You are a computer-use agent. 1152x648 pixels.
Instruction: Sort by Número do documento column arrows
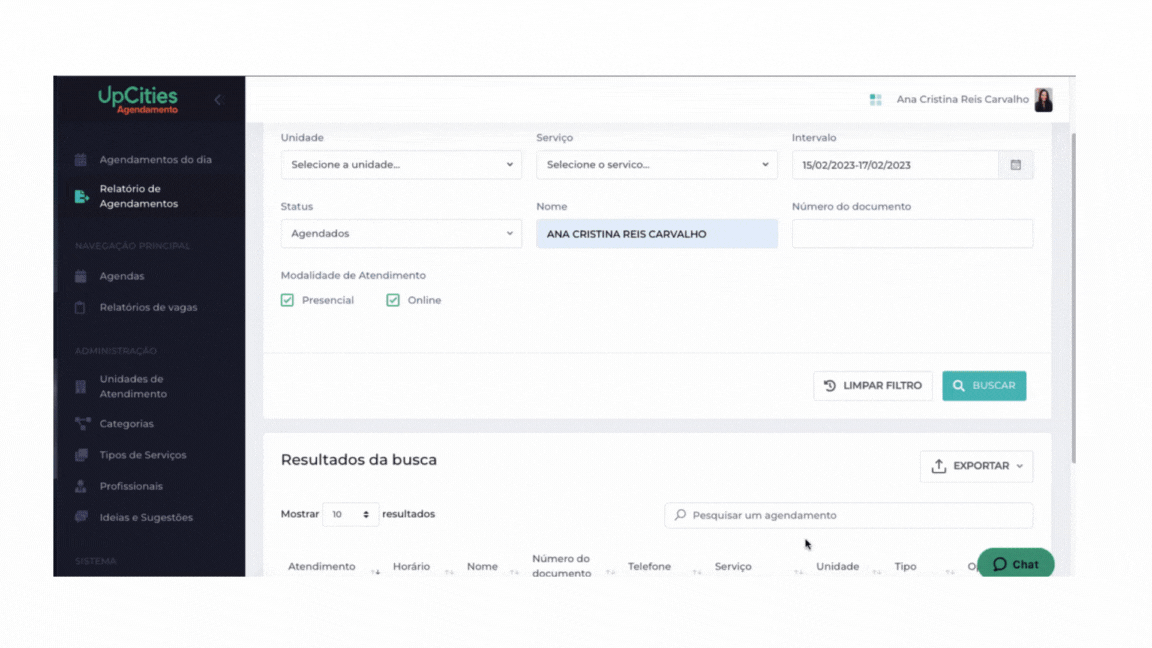tap(610, 571)
